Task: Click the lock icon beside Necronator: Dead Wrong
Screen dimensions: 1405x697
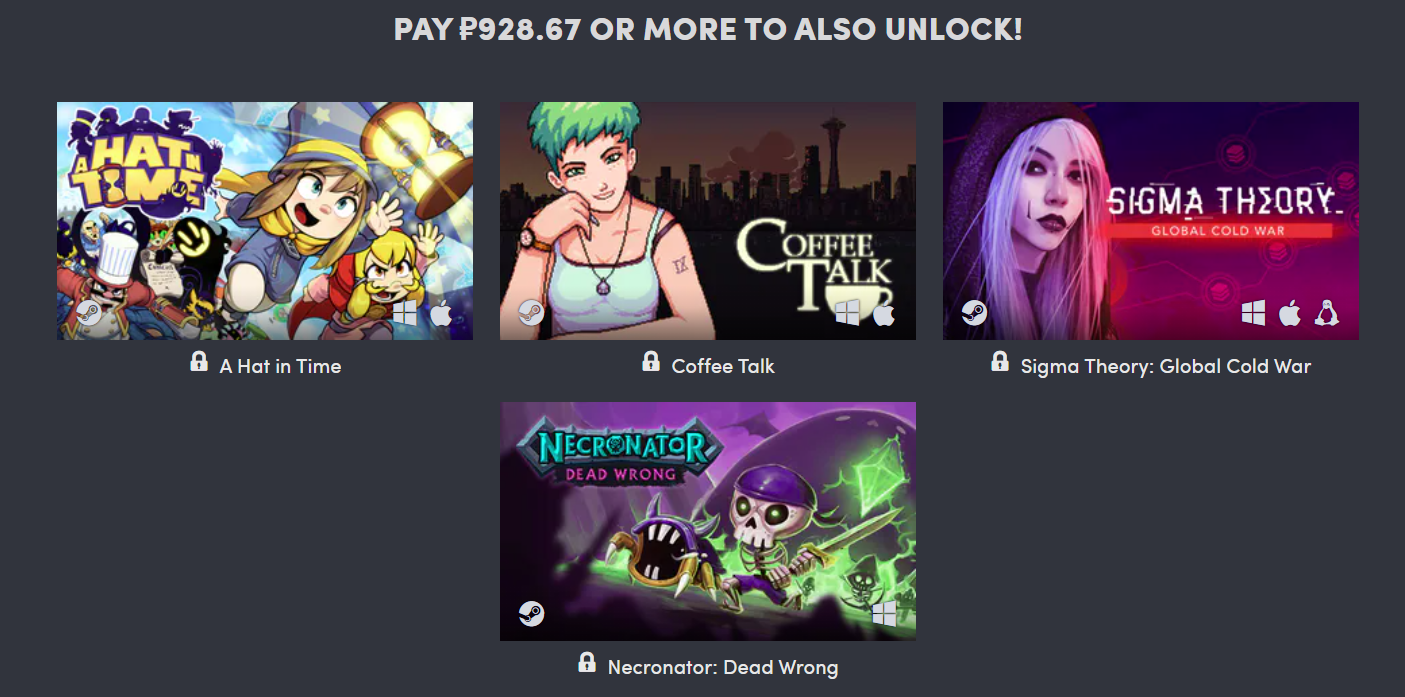Action: (x=587, y=661)
